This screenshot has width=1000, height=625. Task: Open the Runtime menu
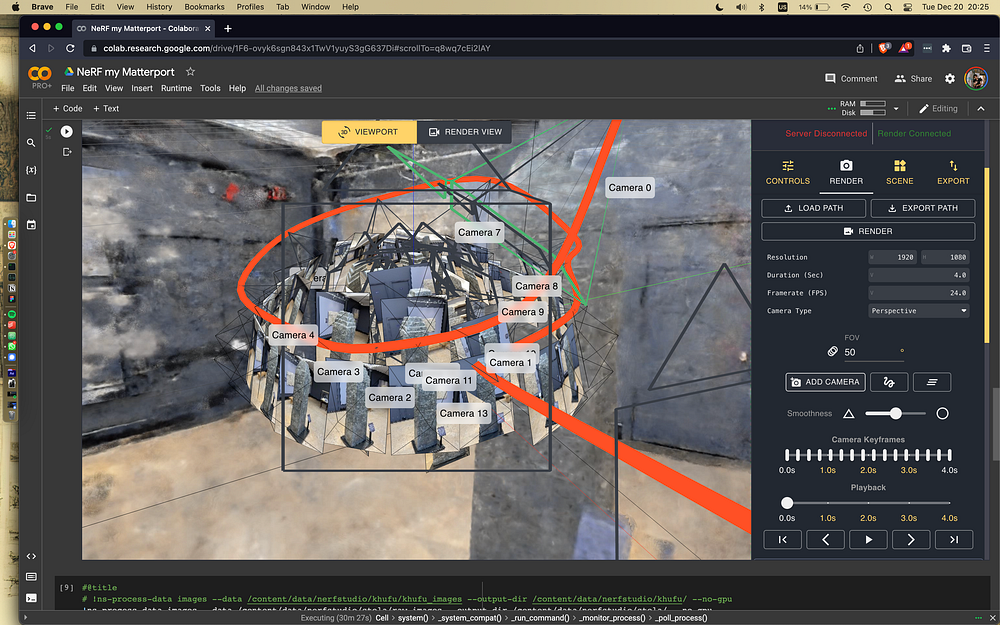[x=176, y=88]
